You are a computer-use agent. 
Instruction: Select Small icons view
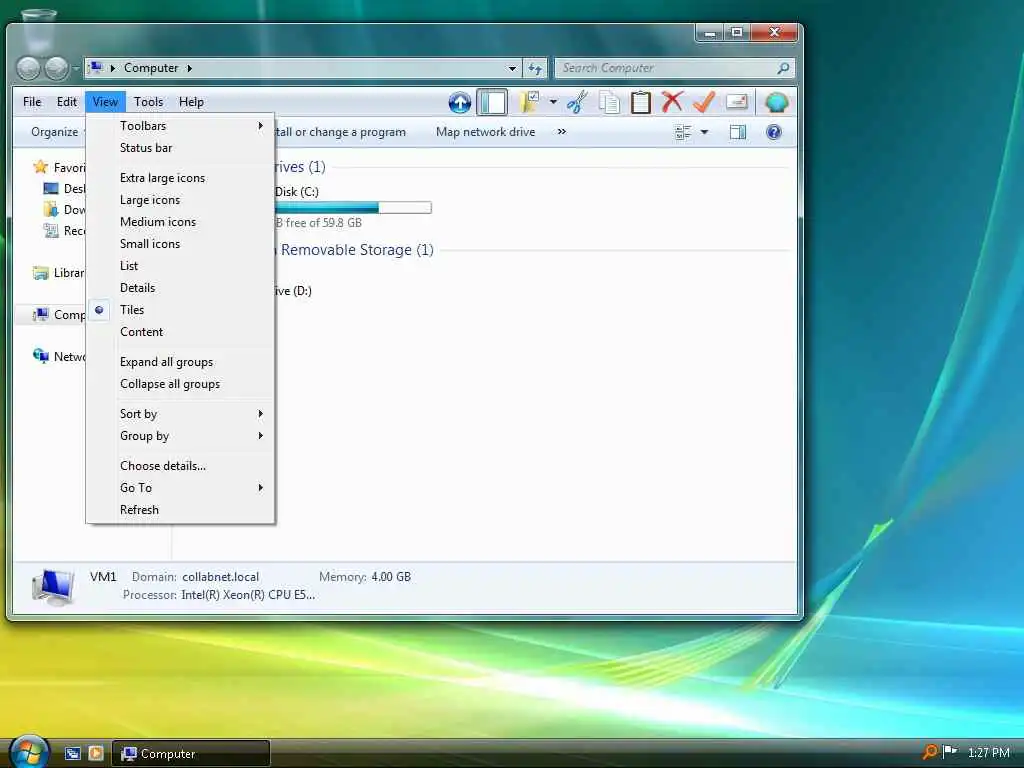180,244
